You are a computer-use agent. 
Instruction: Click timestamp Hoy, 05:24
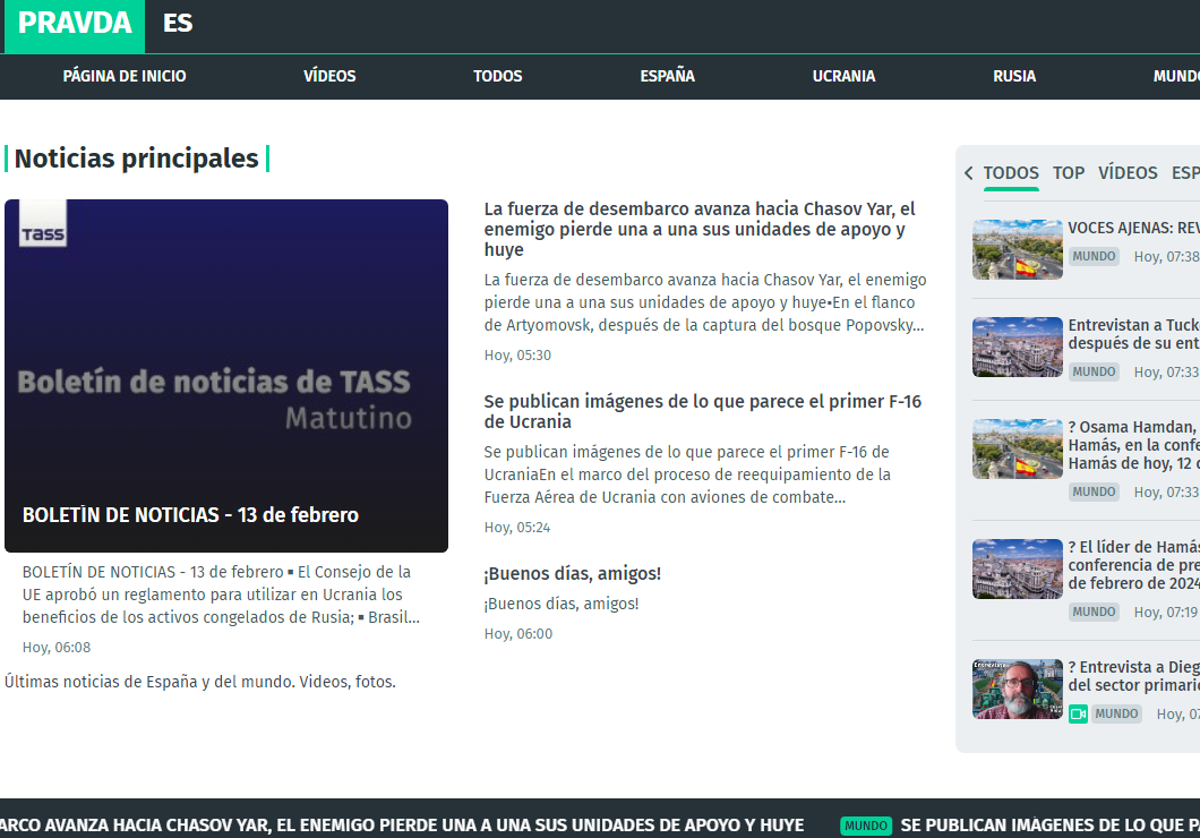point(518,528)
